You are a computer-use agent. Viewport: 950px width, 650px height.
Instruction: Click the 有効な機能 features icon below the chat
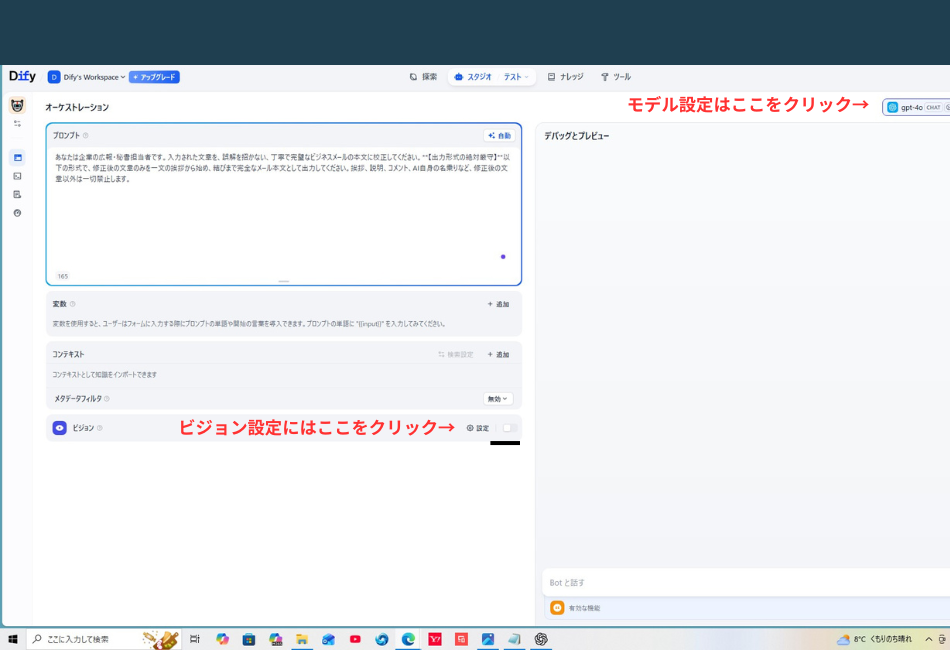coord(557,607)
